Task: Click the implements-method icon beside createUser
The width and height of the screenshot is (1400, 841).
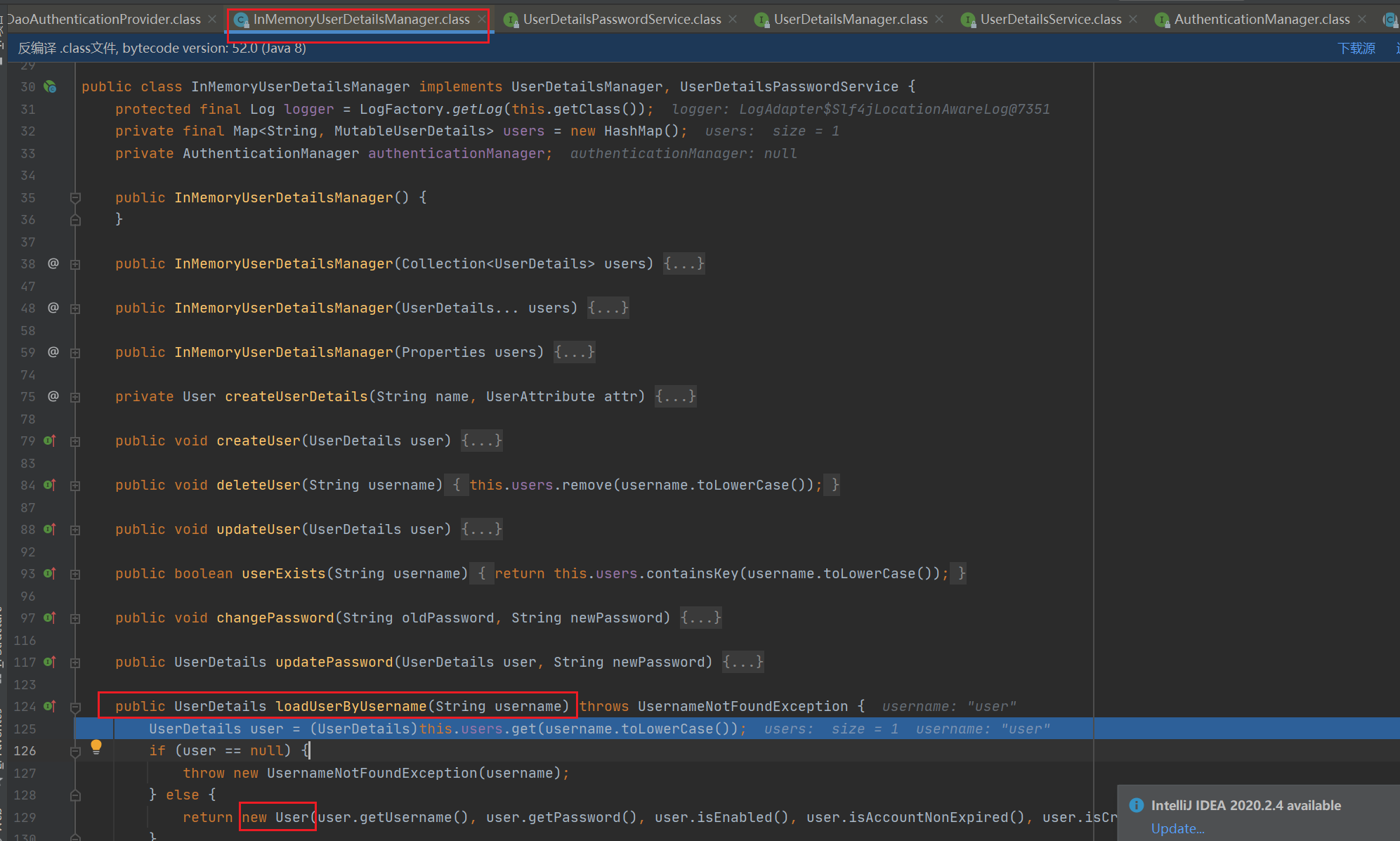Action: coord(50,441)
